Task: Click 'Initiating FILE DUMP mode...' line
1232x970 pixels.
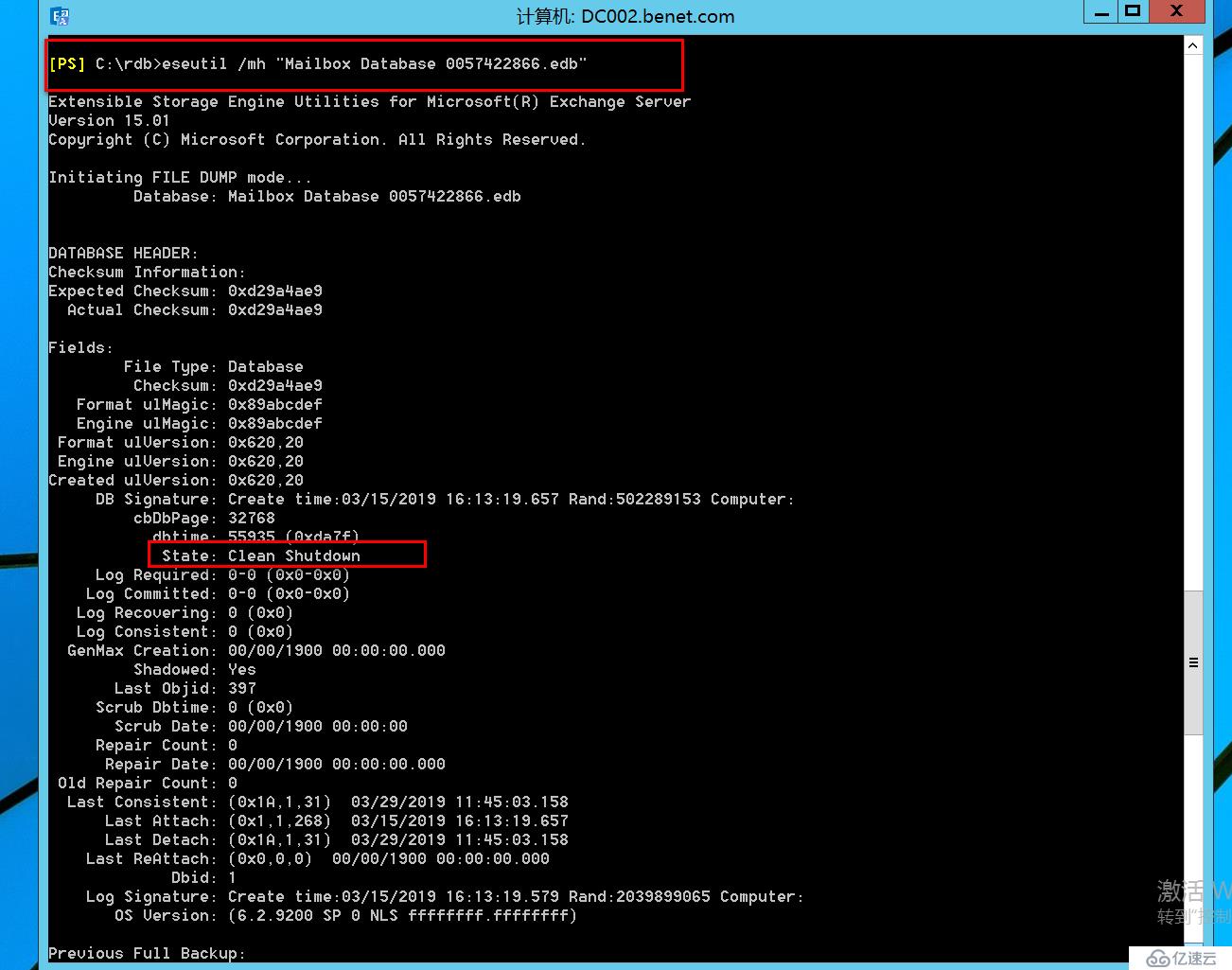Action: point(180,177)
